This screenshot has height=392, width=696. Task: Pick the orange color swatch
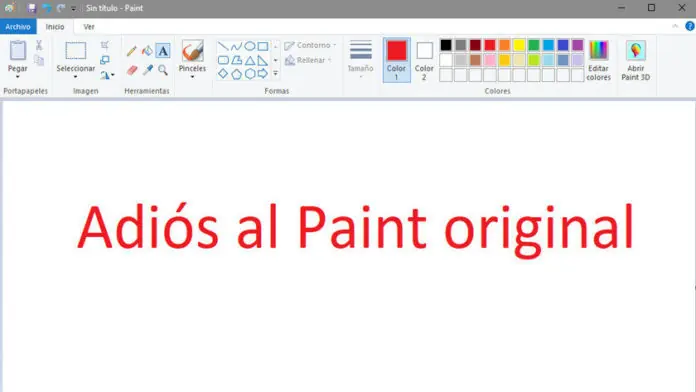tap(504, 45)
